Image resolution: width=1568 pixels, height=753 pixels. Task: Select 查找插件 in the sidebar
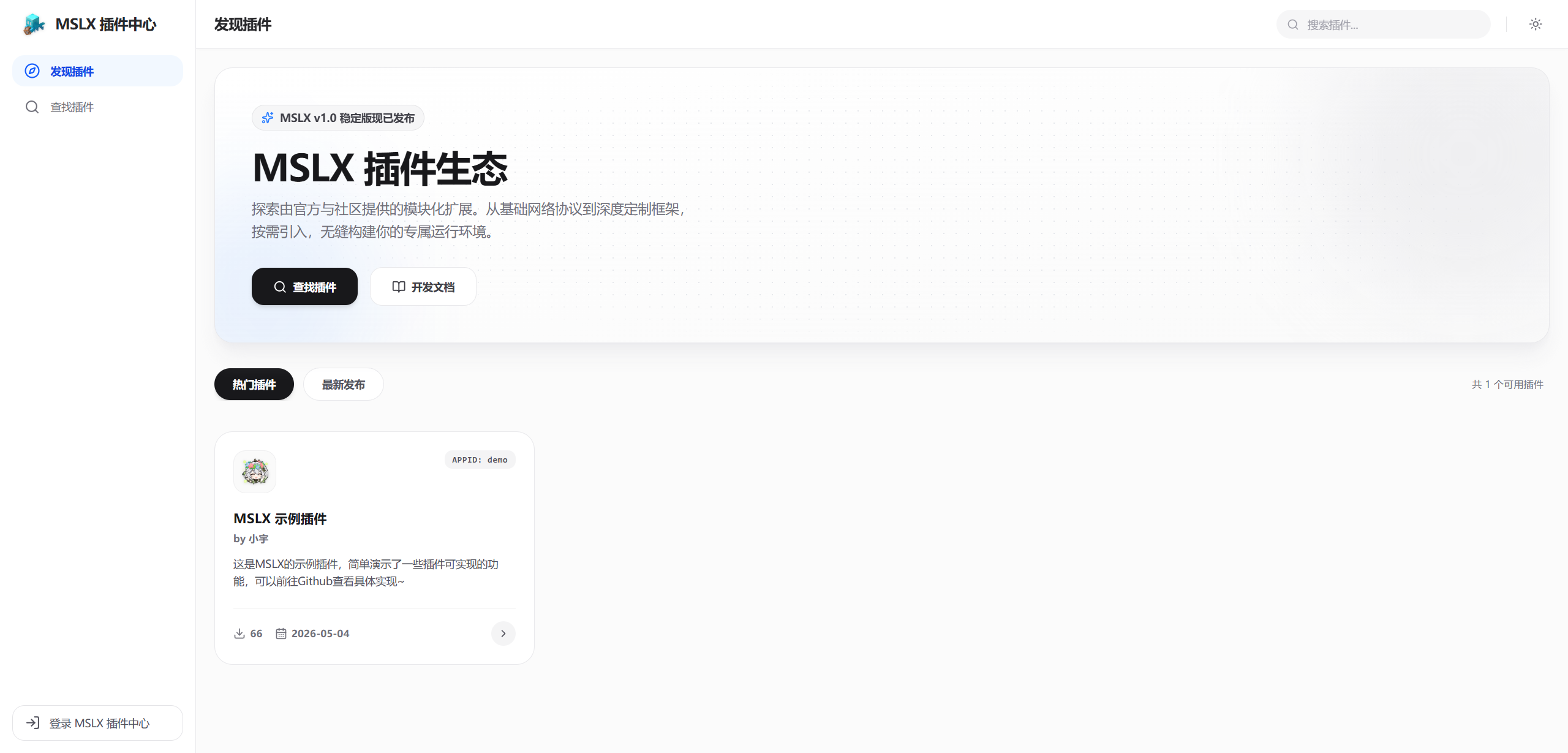click(98, 107)
